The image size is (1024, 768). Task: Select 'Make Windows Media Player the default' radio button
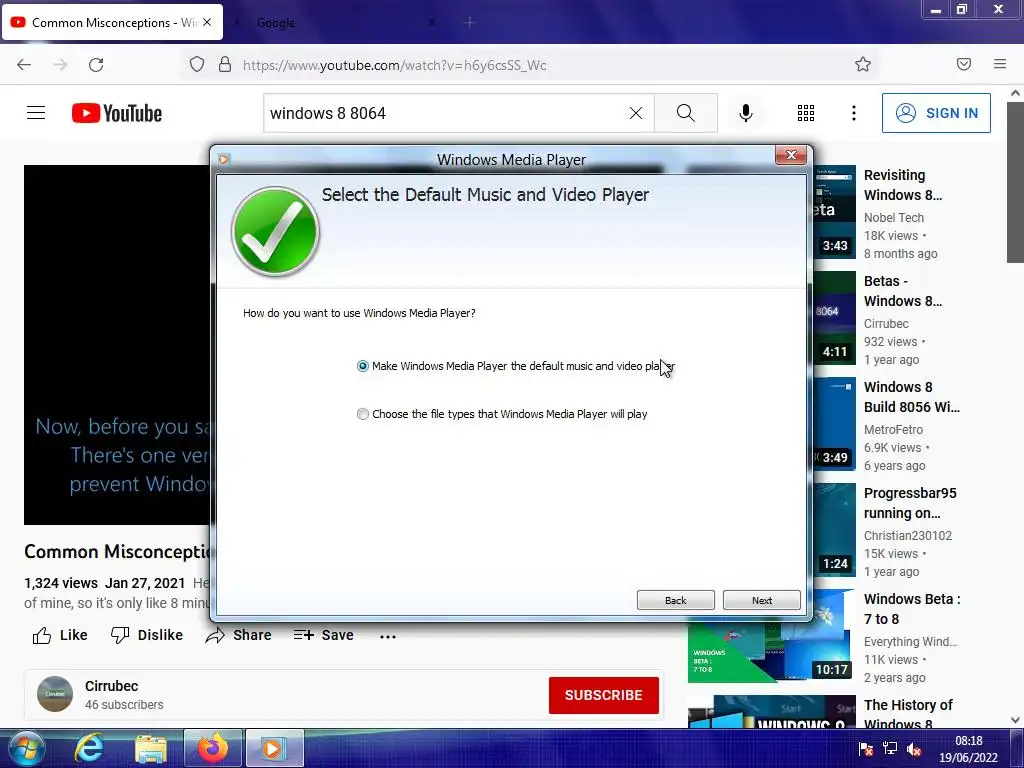[x=362, y=366]
